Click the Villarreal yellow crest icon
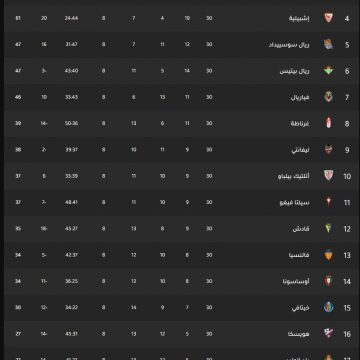 pos(329,97)
